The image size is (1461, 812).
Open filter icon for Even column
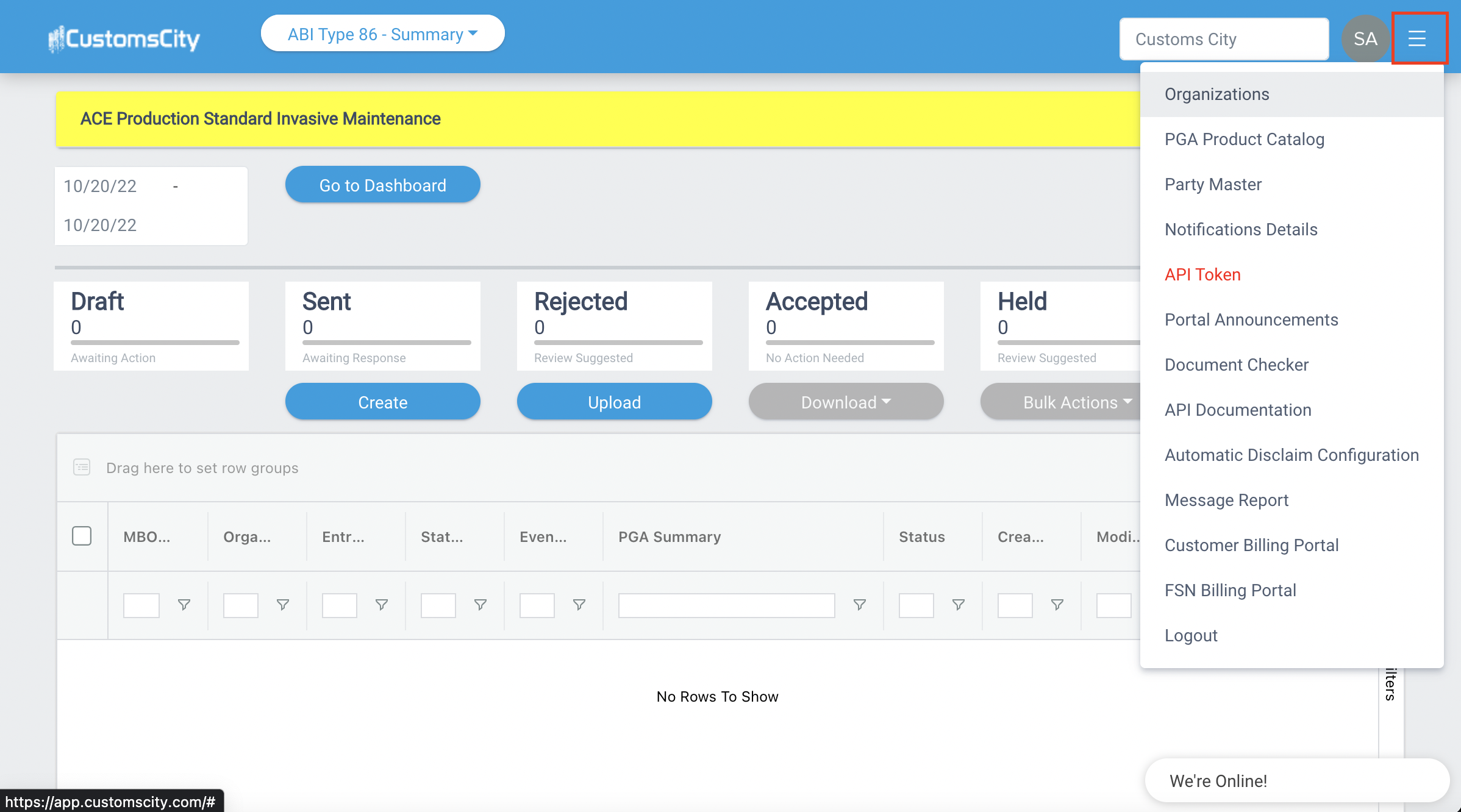click(x=579, y=605)
